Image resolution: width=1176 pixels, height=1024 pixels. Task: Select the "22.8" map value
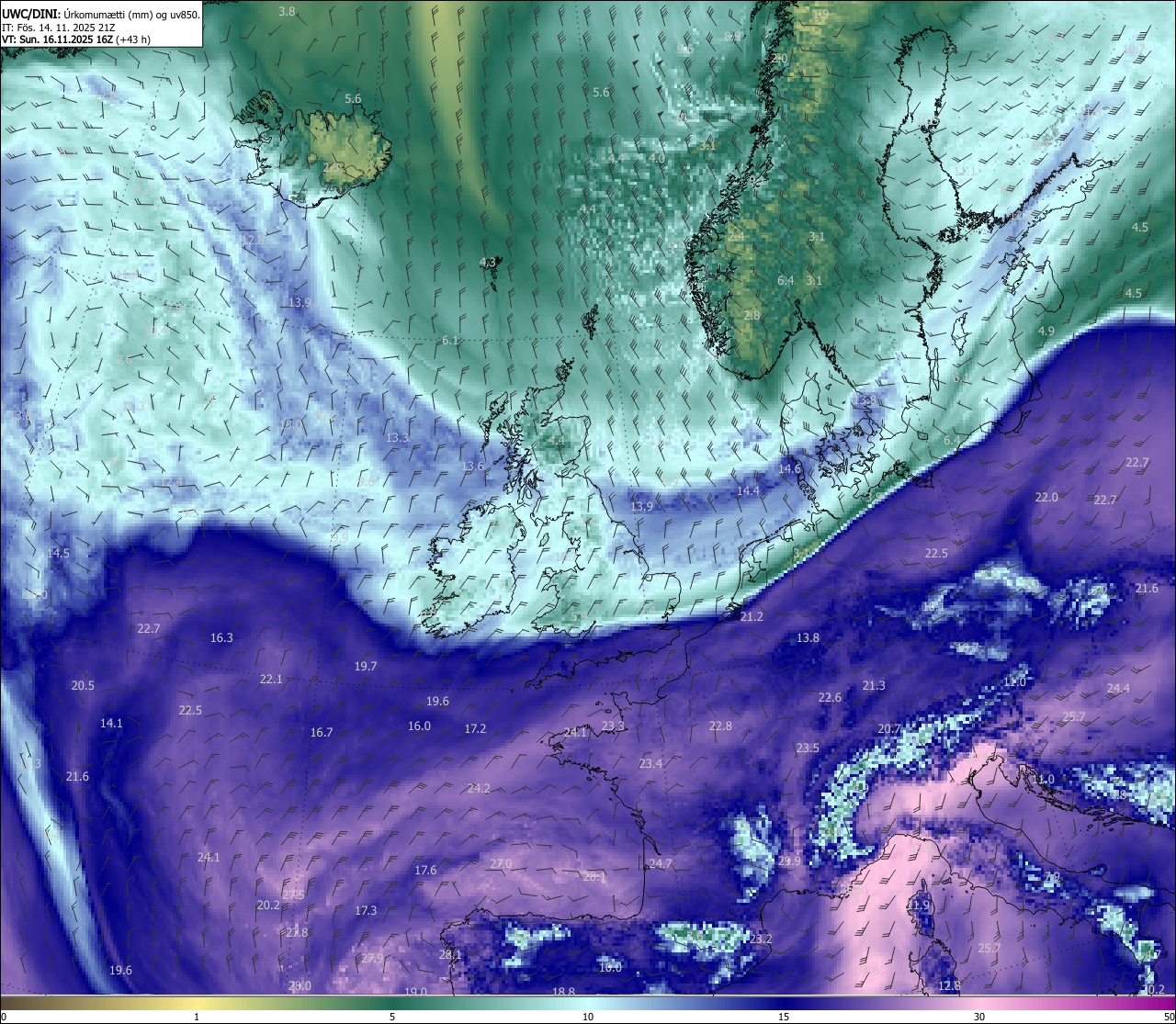(x=720, y=726)
